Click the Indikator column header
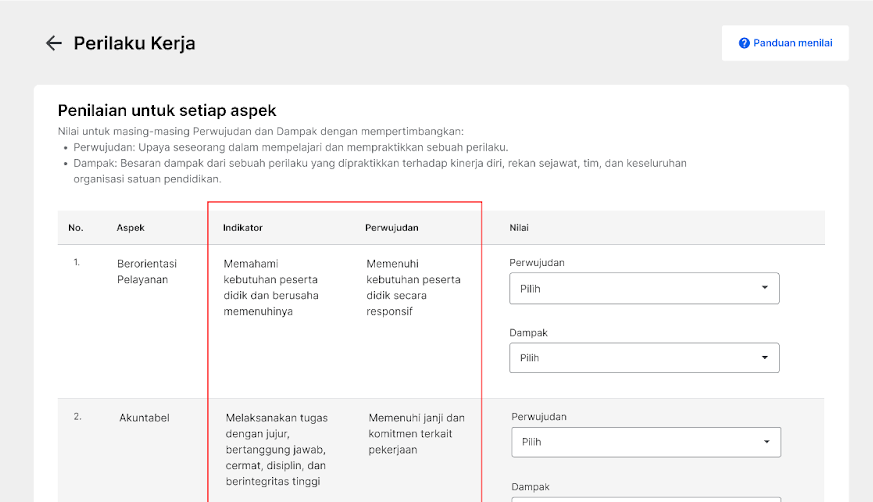This screenshot has height=502, width=873. click(x=243, y=228)
